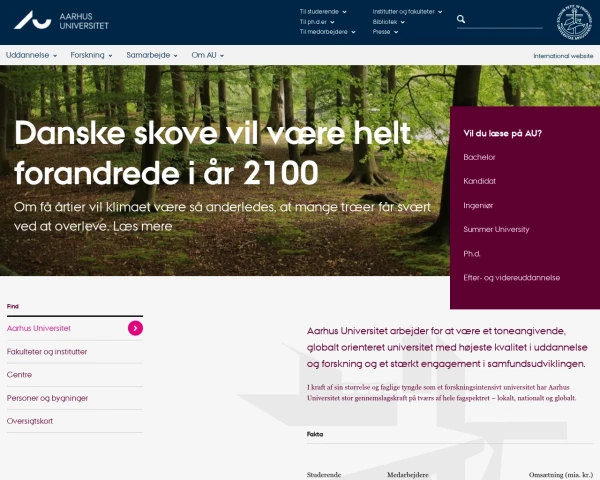
Task: Click the search magnifier icon
Action: tap(461, 19)
